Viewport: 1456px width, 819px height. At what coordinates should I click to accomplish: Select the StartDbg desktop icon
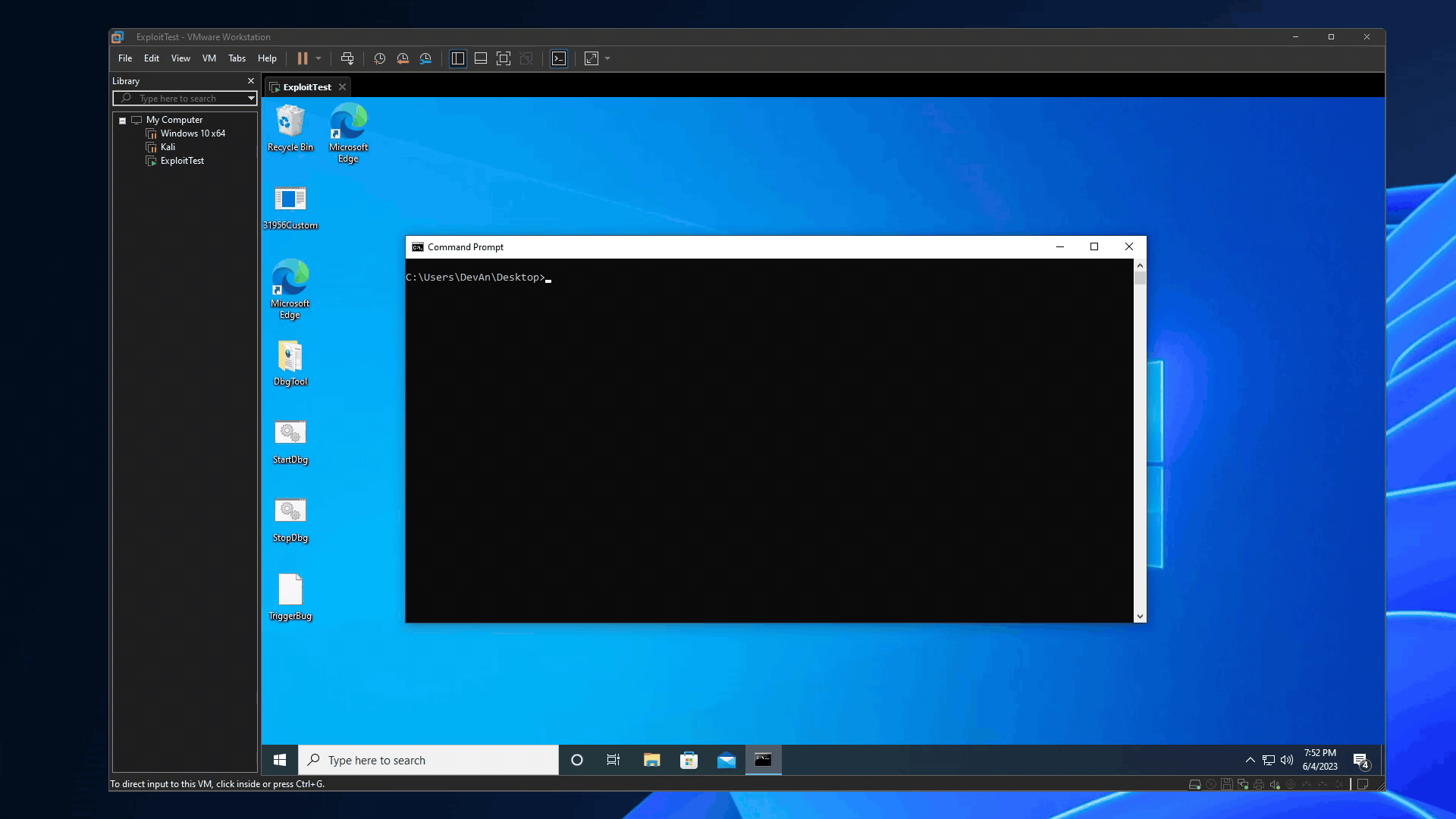290,441
